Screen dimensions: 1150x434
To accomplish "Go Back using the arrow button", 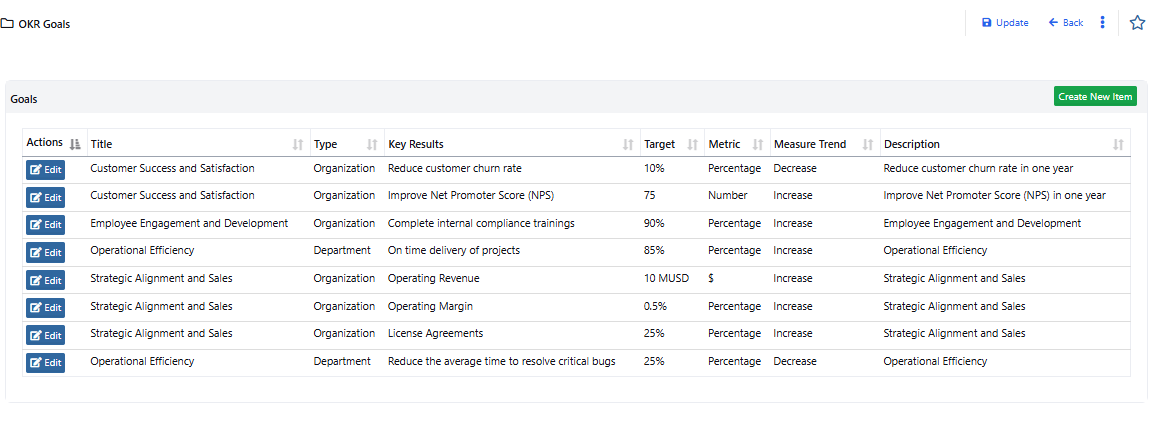I will [1065, 23].
